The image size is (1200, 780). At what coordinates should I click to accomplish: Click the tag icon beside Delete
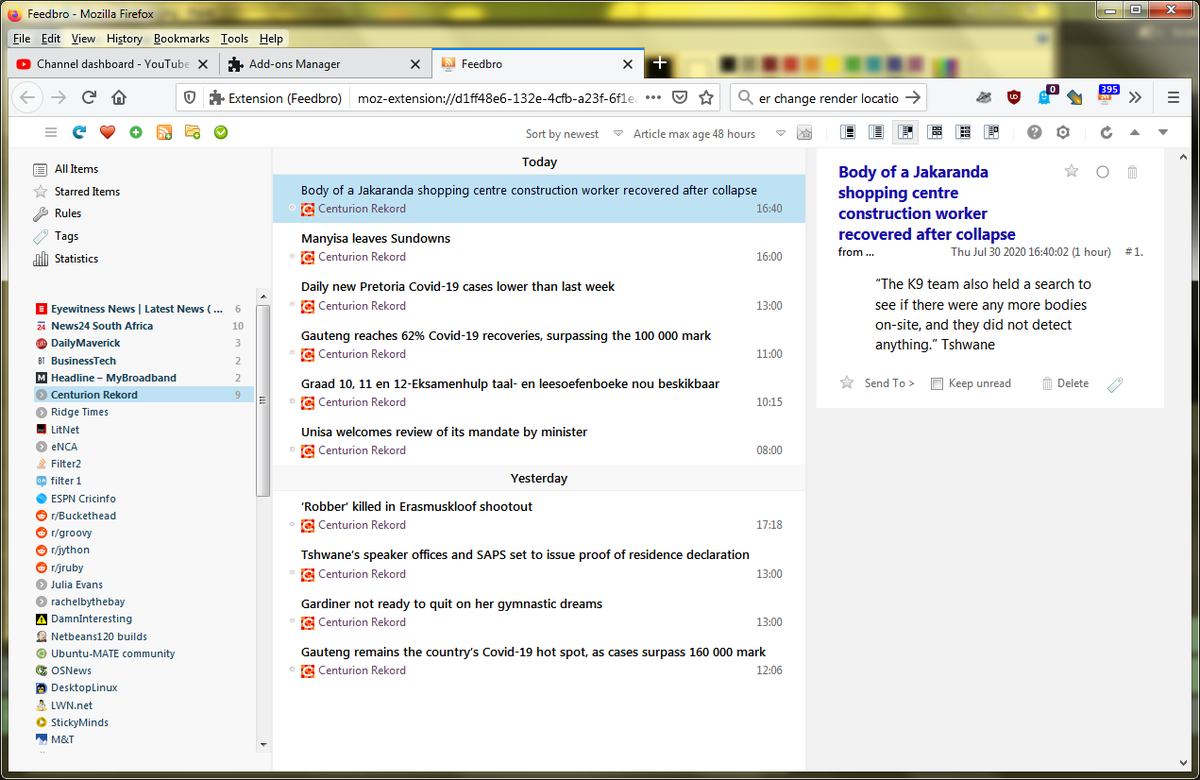coord(1115,384)
